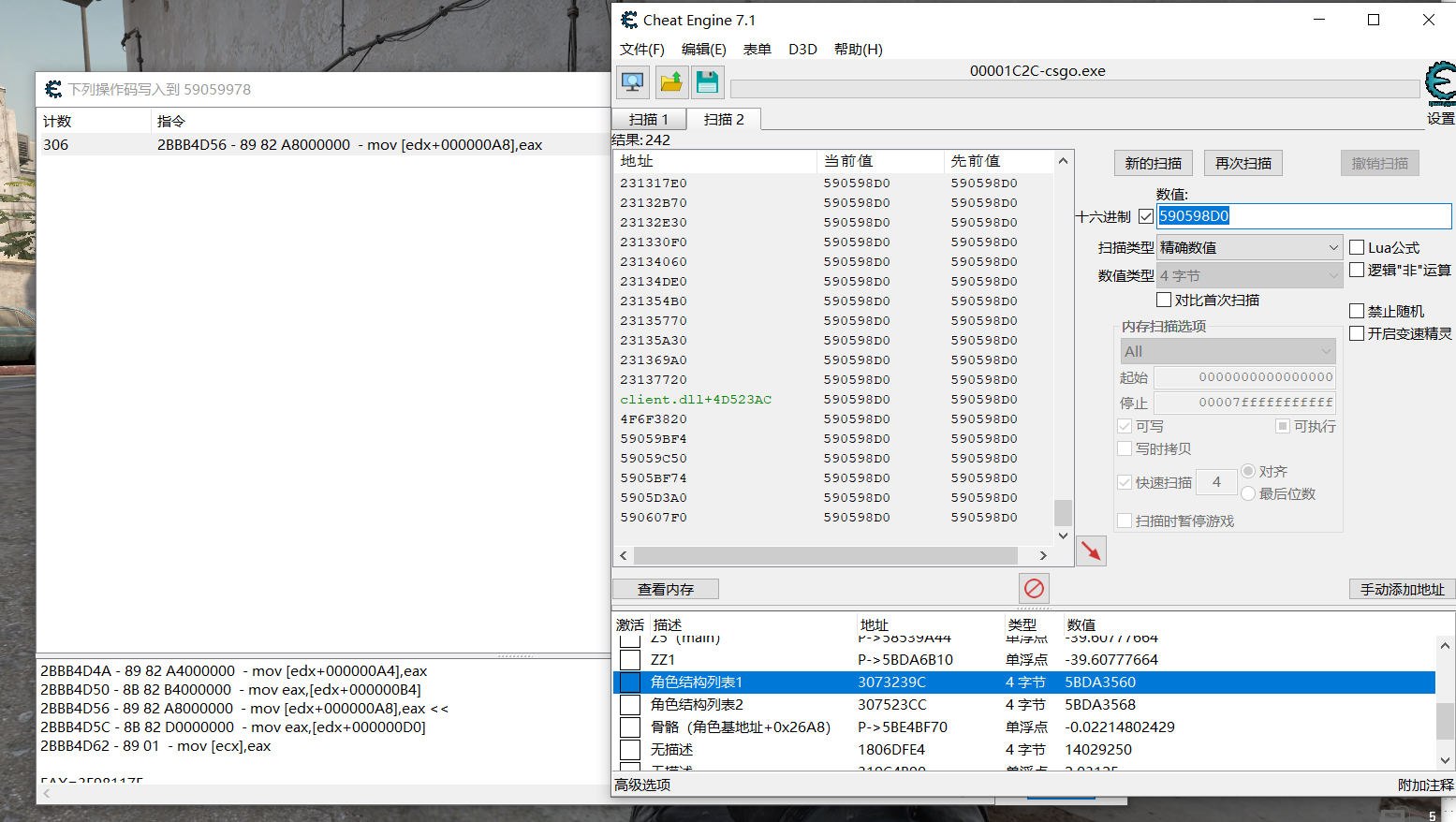This screenshot has height=822, width=1456.
Task: Select result address 590607F0
Action: (833, 517)
